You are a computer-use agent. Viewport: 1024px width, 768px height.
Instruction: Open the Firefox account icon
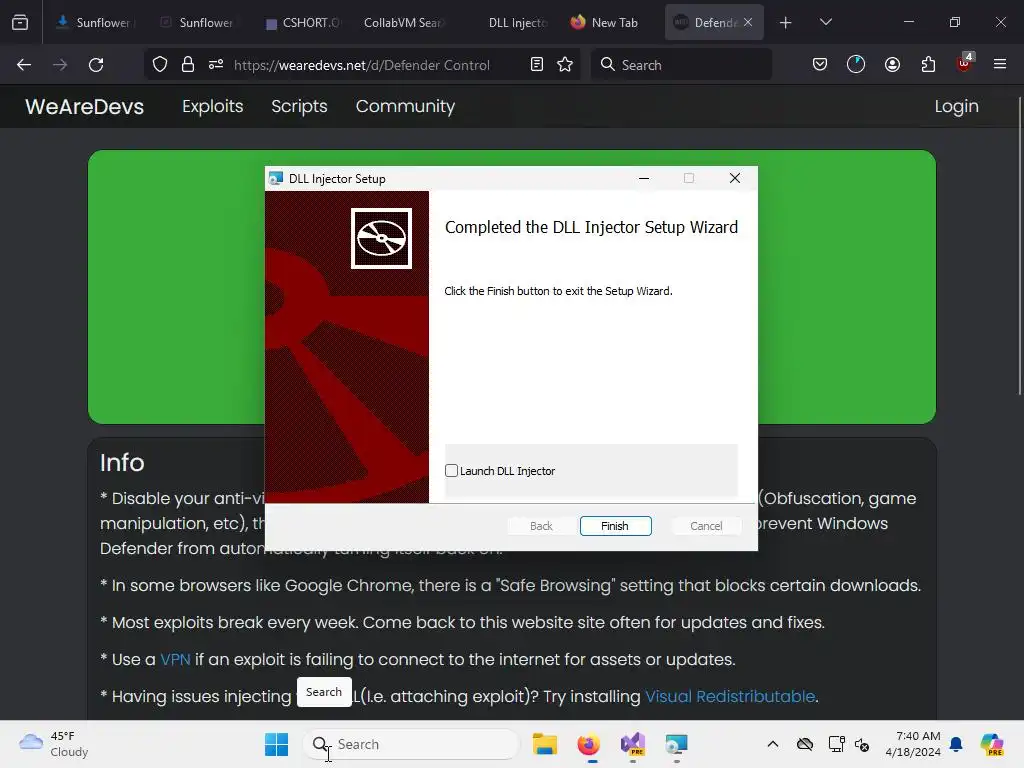(x=893, y=65)
